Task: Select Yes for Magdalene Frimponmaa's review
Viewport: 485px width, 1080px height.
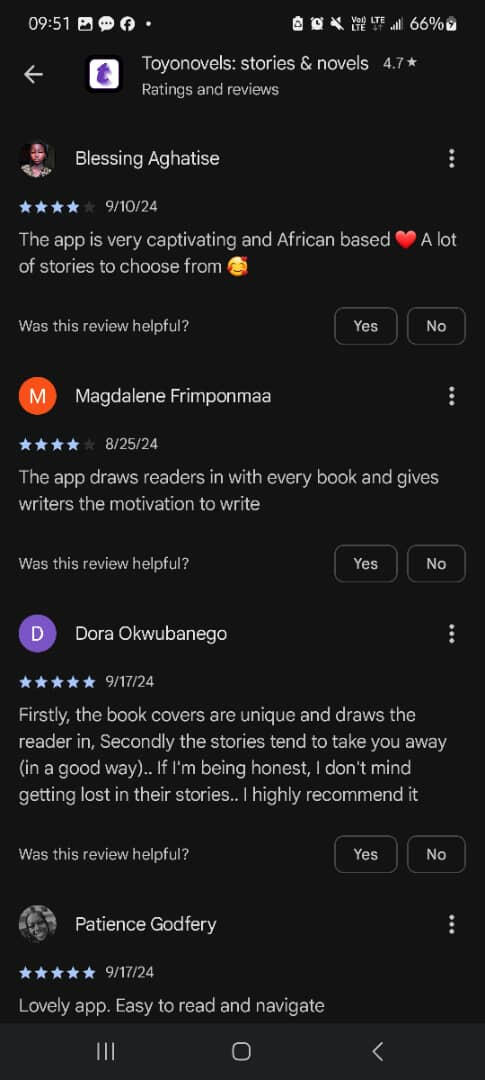Action: 366,563
